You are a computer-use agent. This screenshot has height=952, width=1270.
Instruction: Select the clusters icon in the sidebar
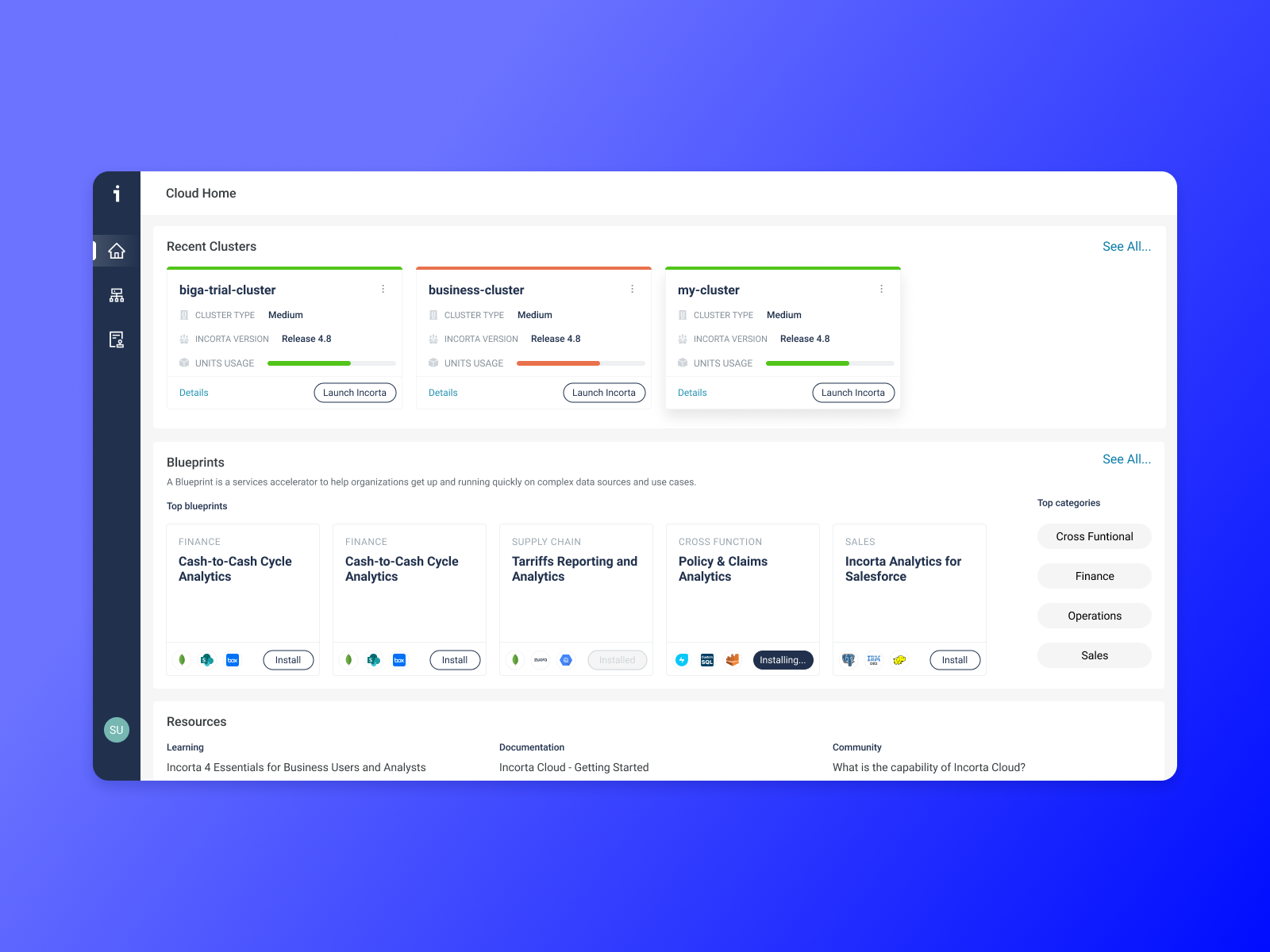tap(117, 295)
